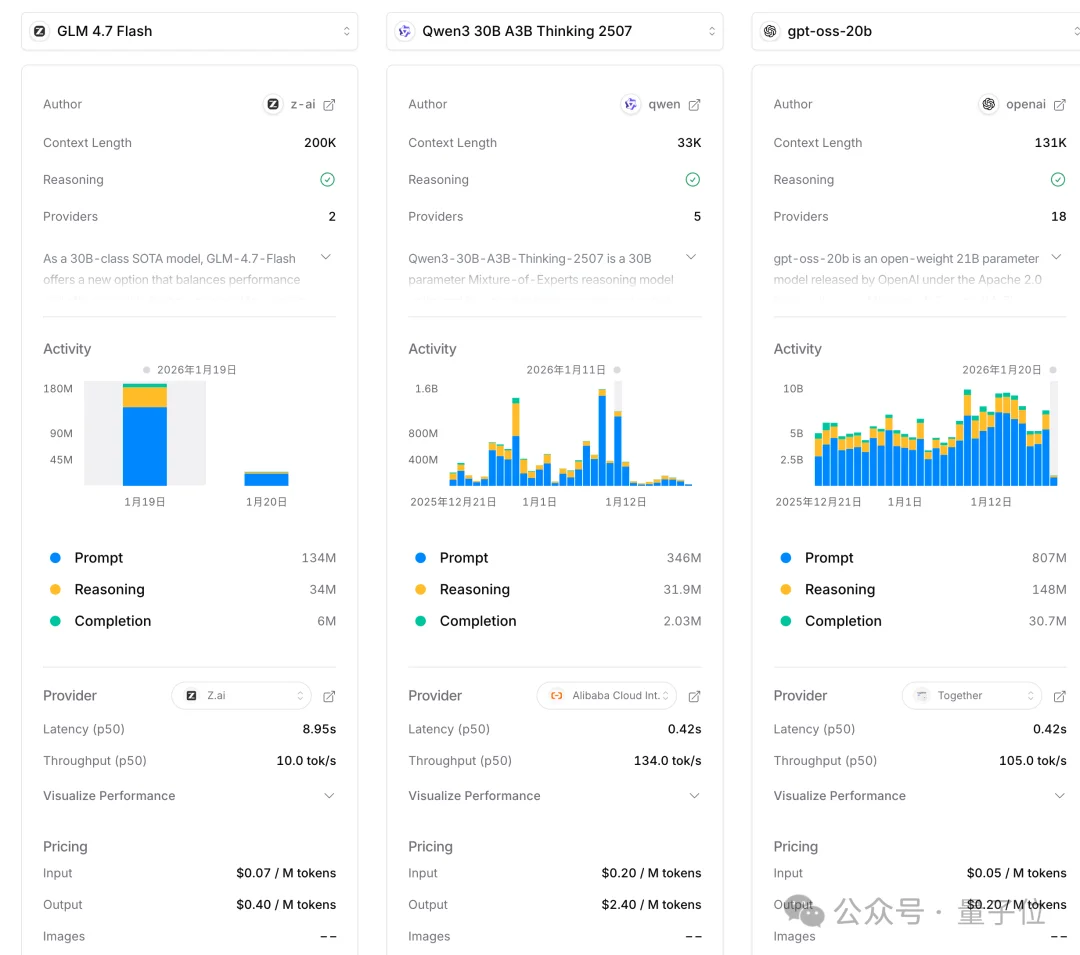Screen dimensions: 1080x955
Task: Expand the GLM-4.7-Flash description text
Action: [325, 258]
